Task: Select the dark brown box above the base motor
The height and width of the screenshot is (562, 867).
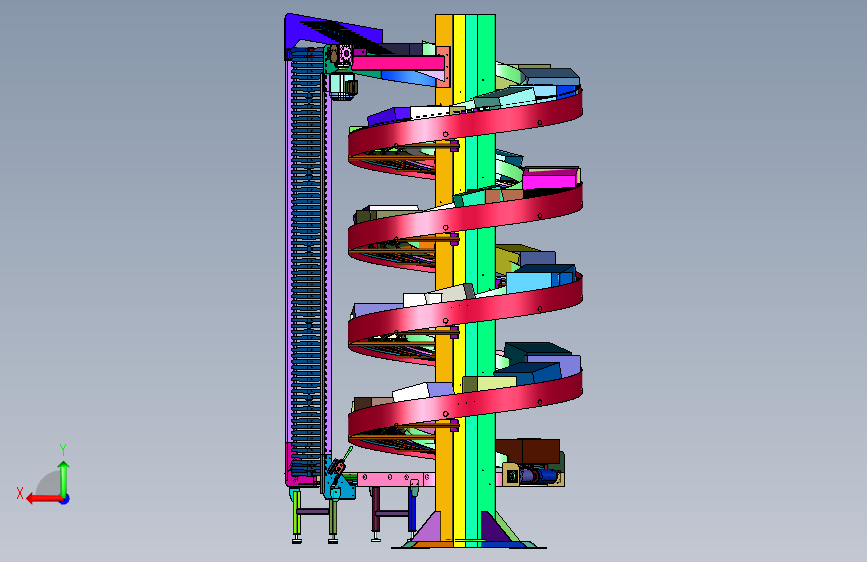Action: click(528, 451)
